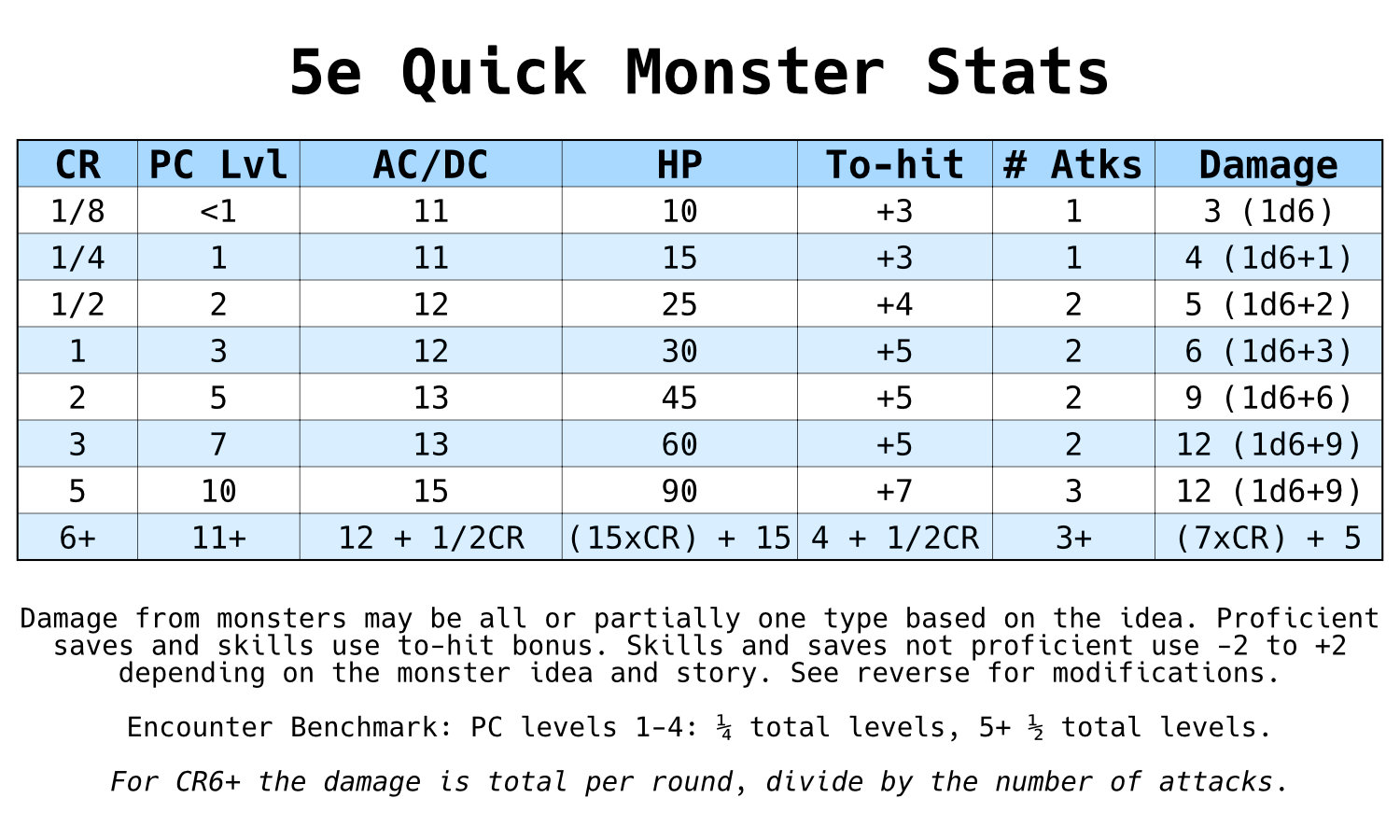
Task: Select the +4 to-hit cell
Action: point(894,304)
